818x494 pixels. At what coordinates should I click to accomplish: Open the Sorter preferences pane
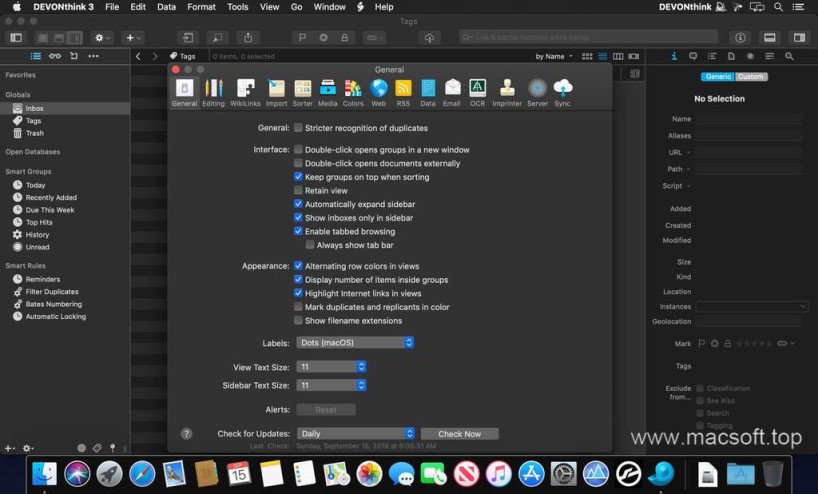[x=302, y=92]
